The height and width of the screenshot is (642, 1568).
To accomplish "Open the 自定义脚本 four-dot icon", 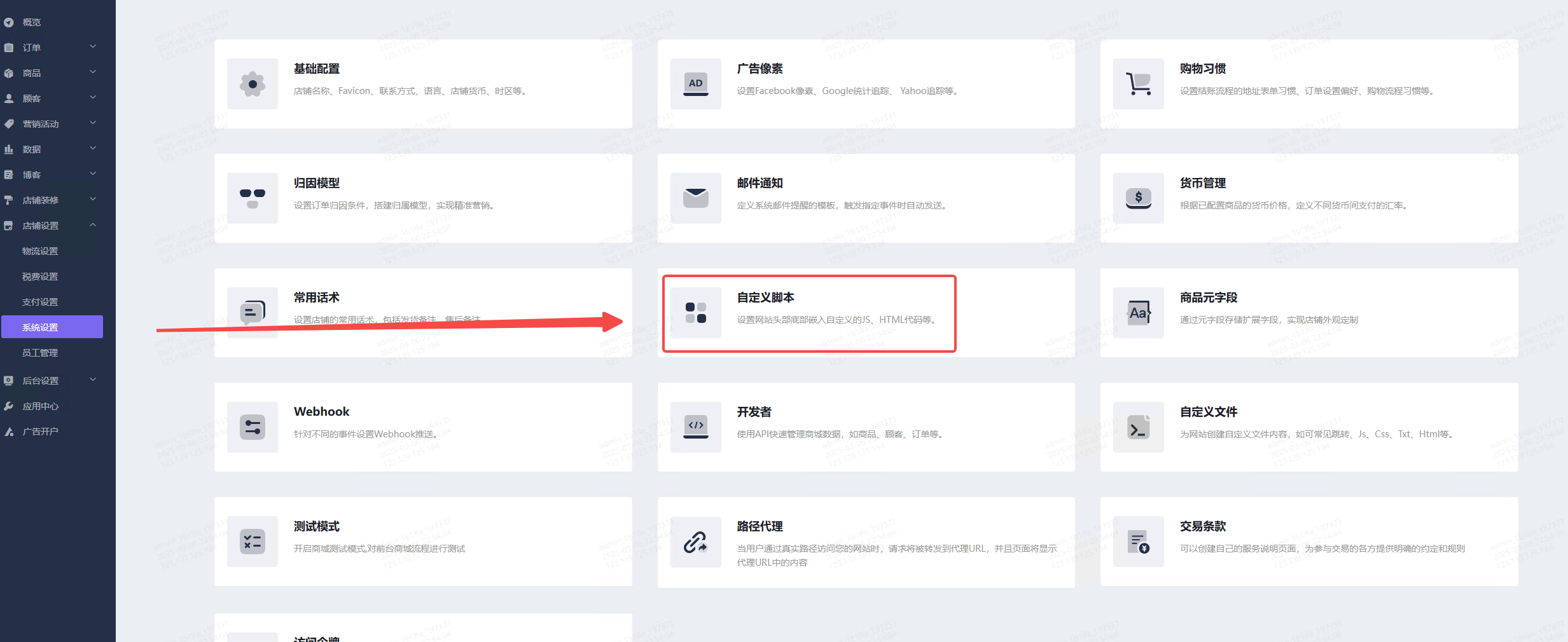I will pos(696,313).
